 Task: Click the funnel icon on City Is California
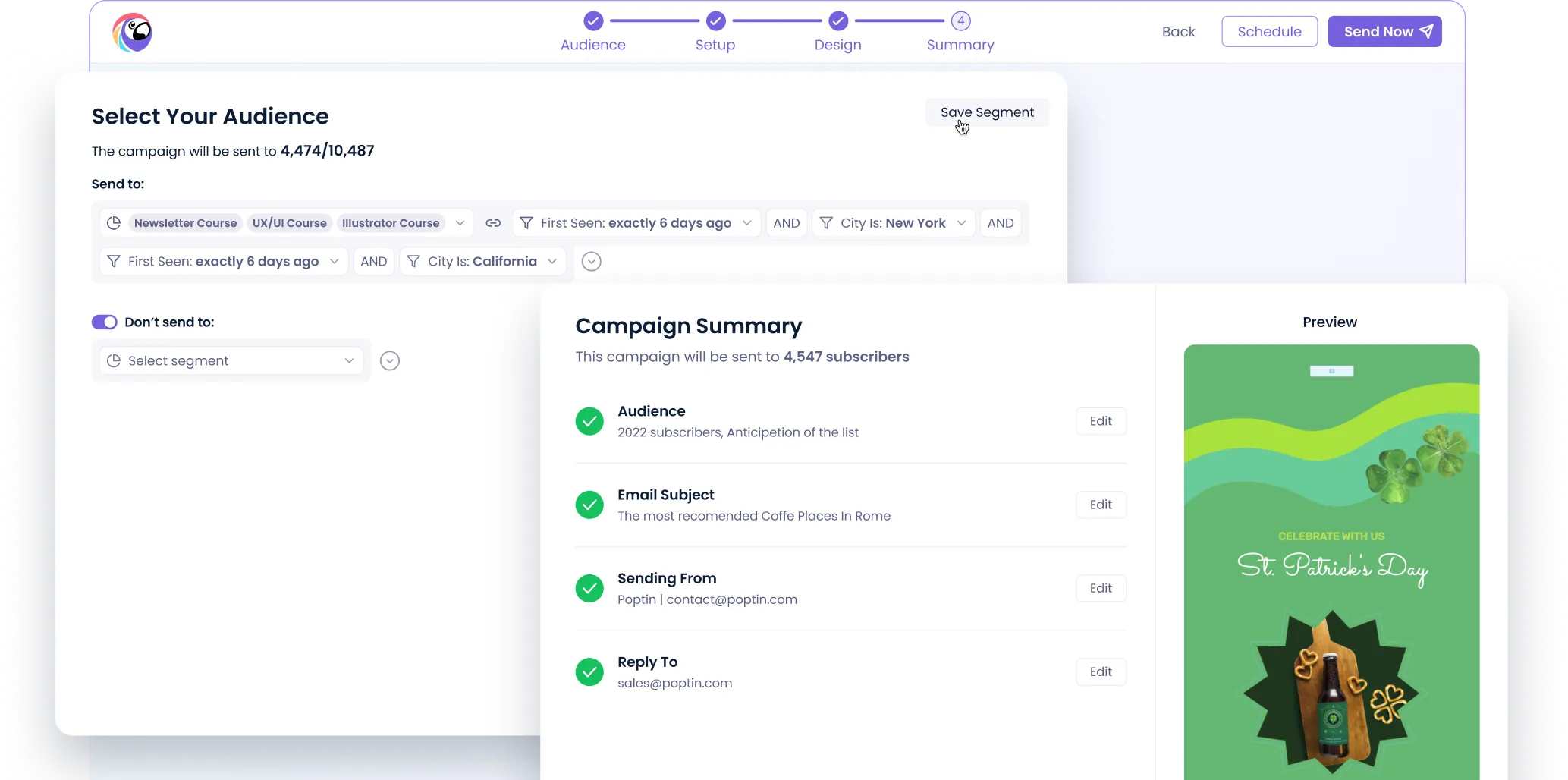413,261
